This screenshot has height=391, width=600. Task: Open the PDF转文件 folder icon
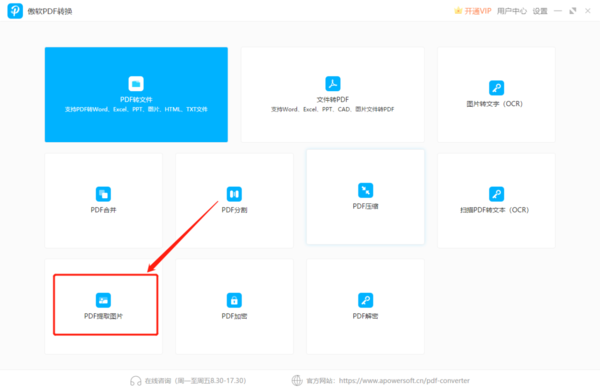click(x=136, y=84)
